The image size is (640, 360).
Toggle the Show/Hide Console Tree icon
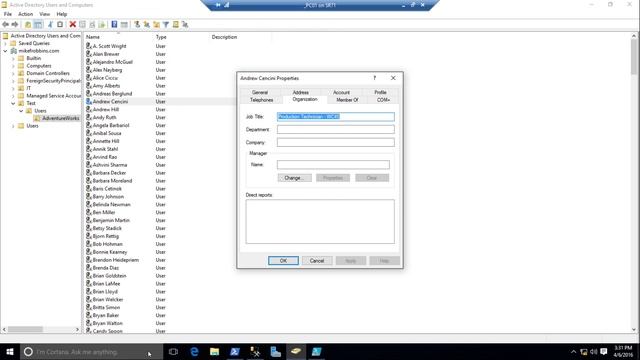coord(38,24)
